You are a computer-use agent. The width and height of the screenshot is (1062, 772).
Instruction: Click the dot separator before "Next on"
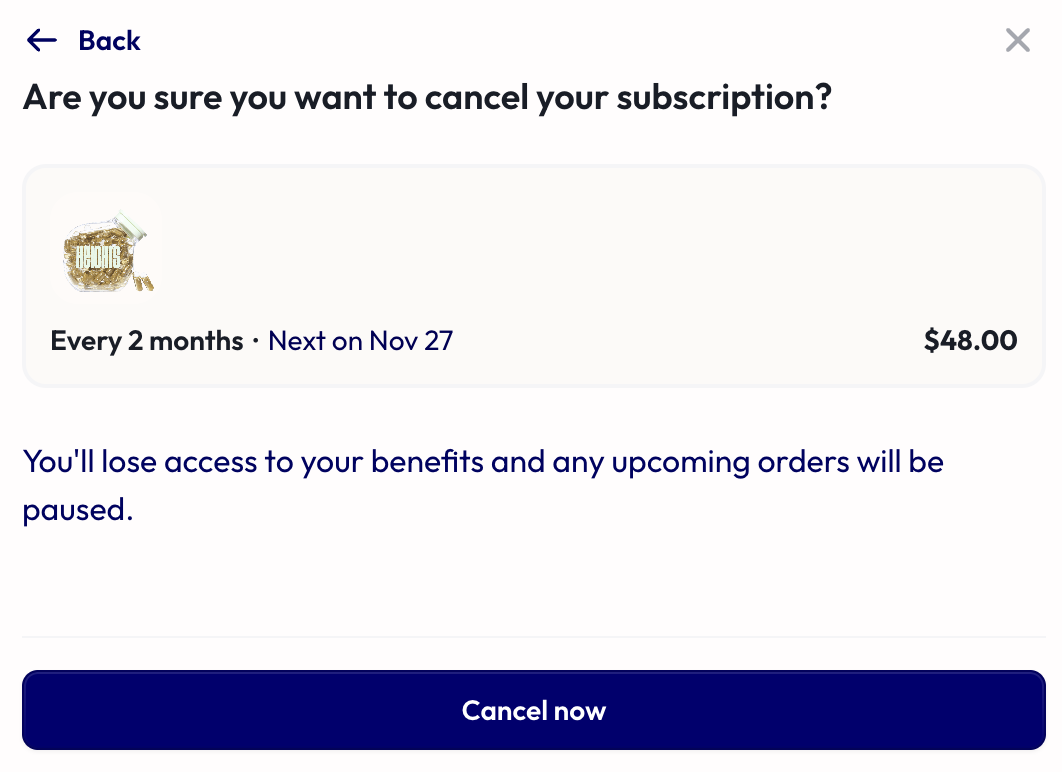256,342
